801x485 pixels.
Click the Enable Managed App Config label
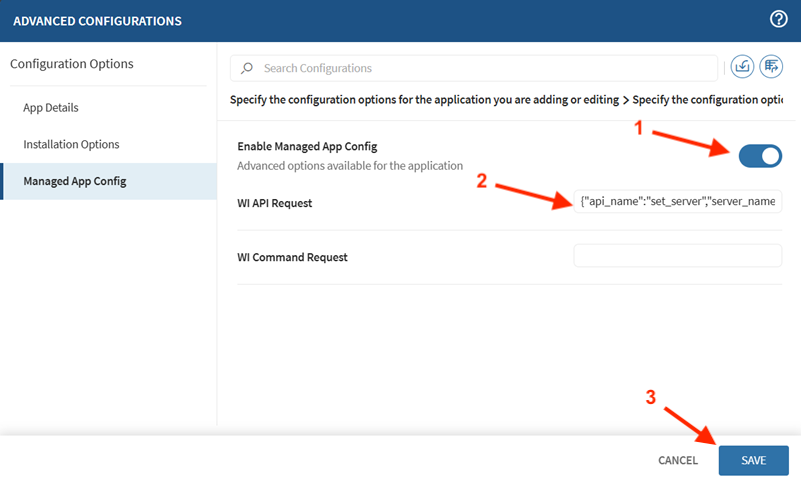coord(307,146)
